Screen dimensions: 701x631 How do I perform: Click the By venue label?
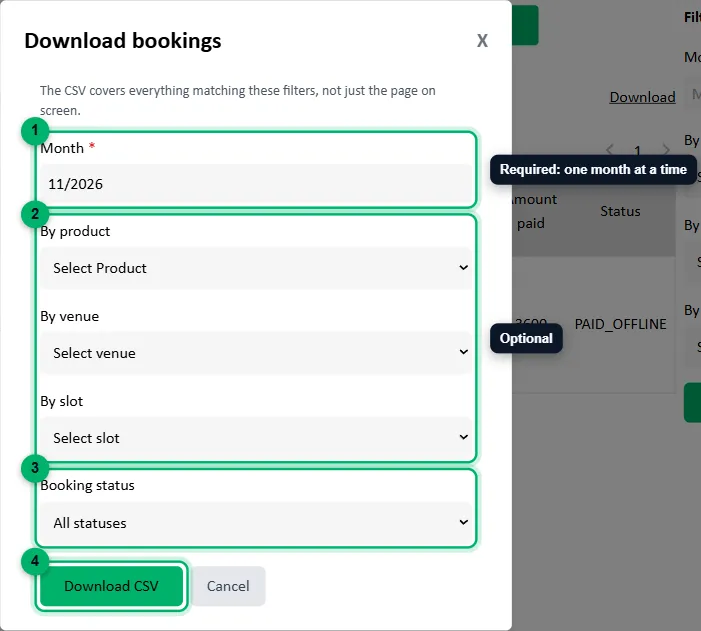click(69, 316)
